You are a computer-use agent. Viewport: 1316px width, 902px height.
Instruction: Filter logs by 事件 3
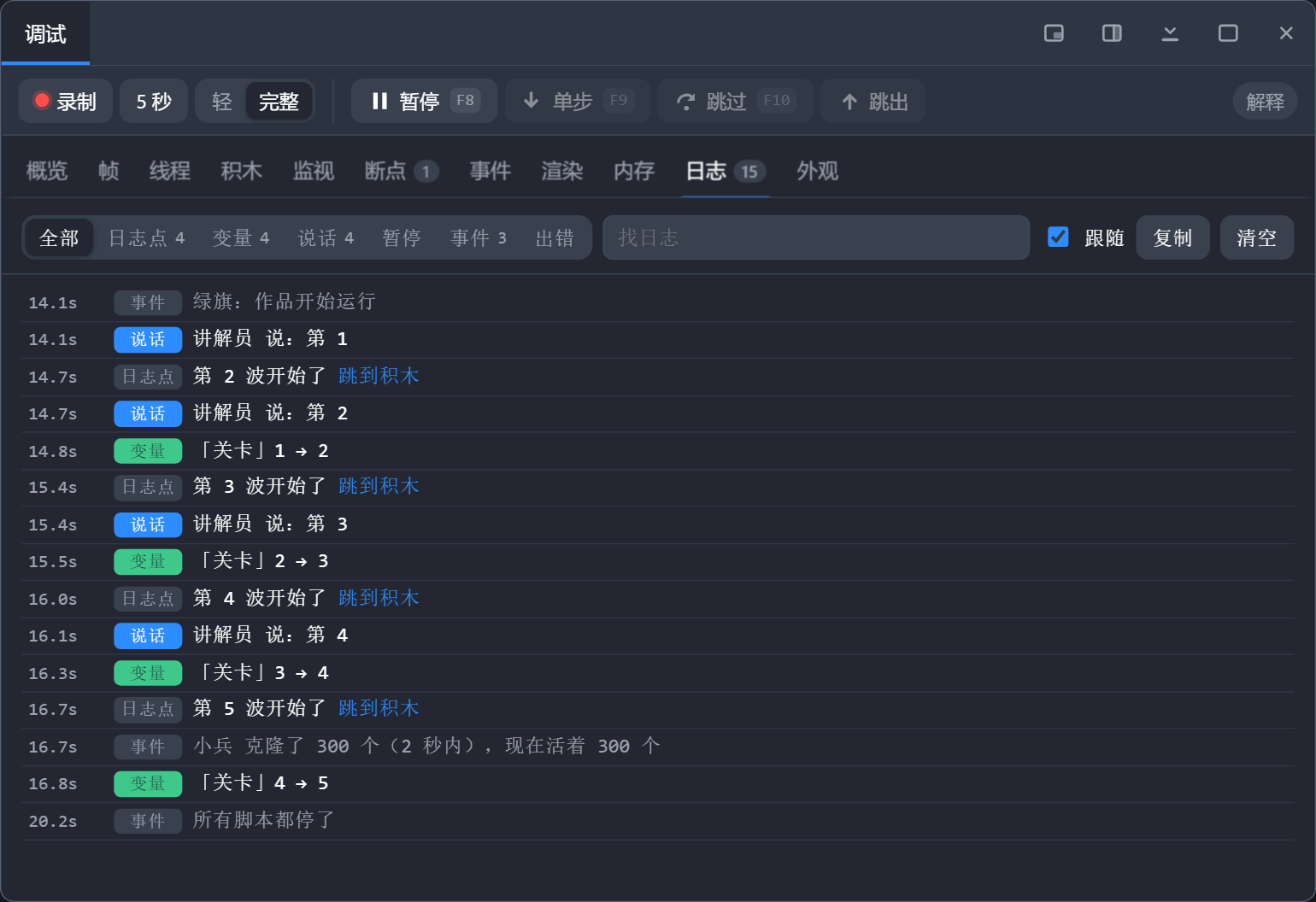tap(479, 237)
